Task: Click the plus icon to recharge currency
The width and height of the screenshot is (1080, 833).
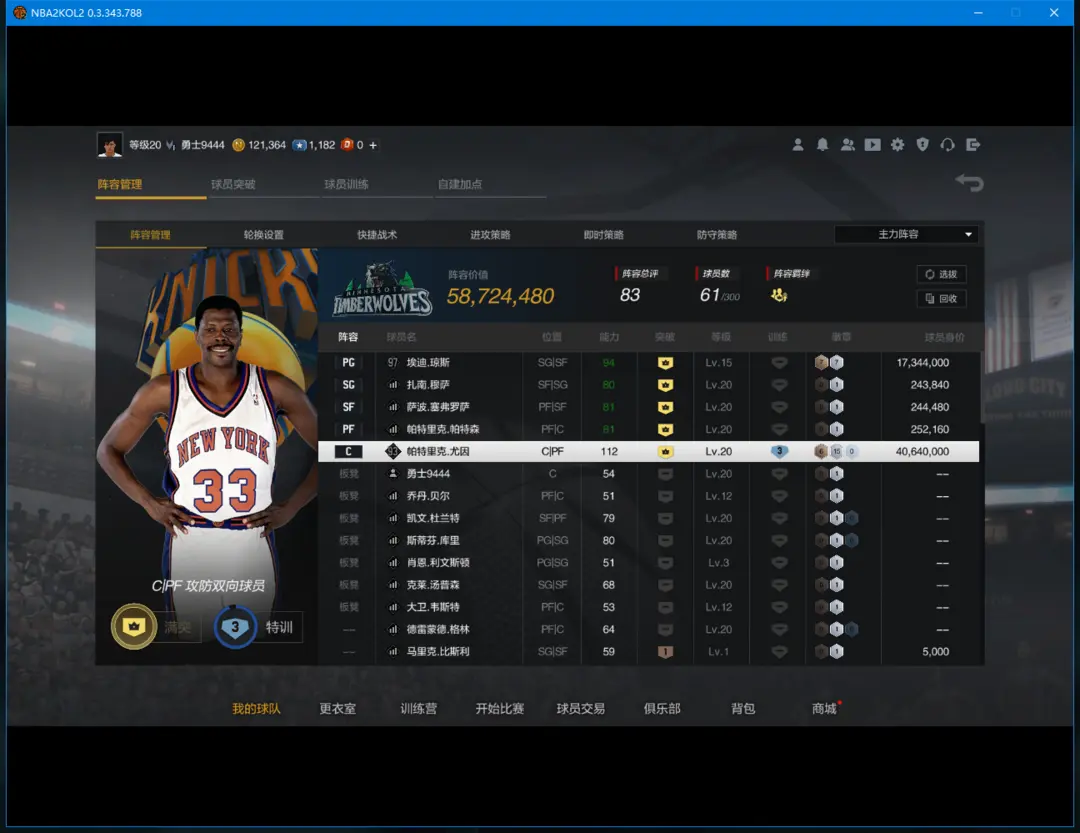Action: 373,145
